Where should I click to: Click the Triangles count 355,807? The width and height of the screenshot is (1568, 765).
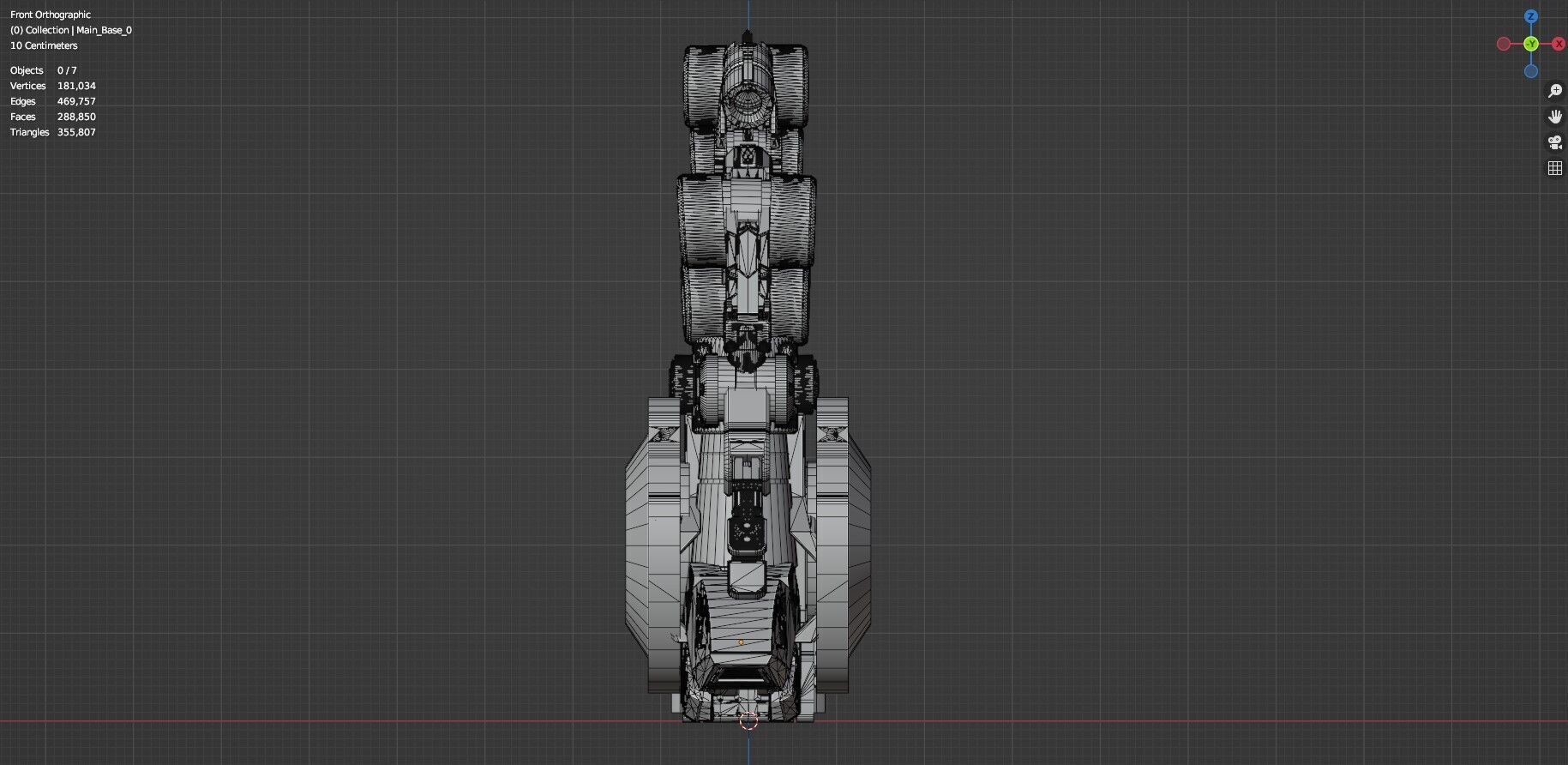[x=76, y=132]
